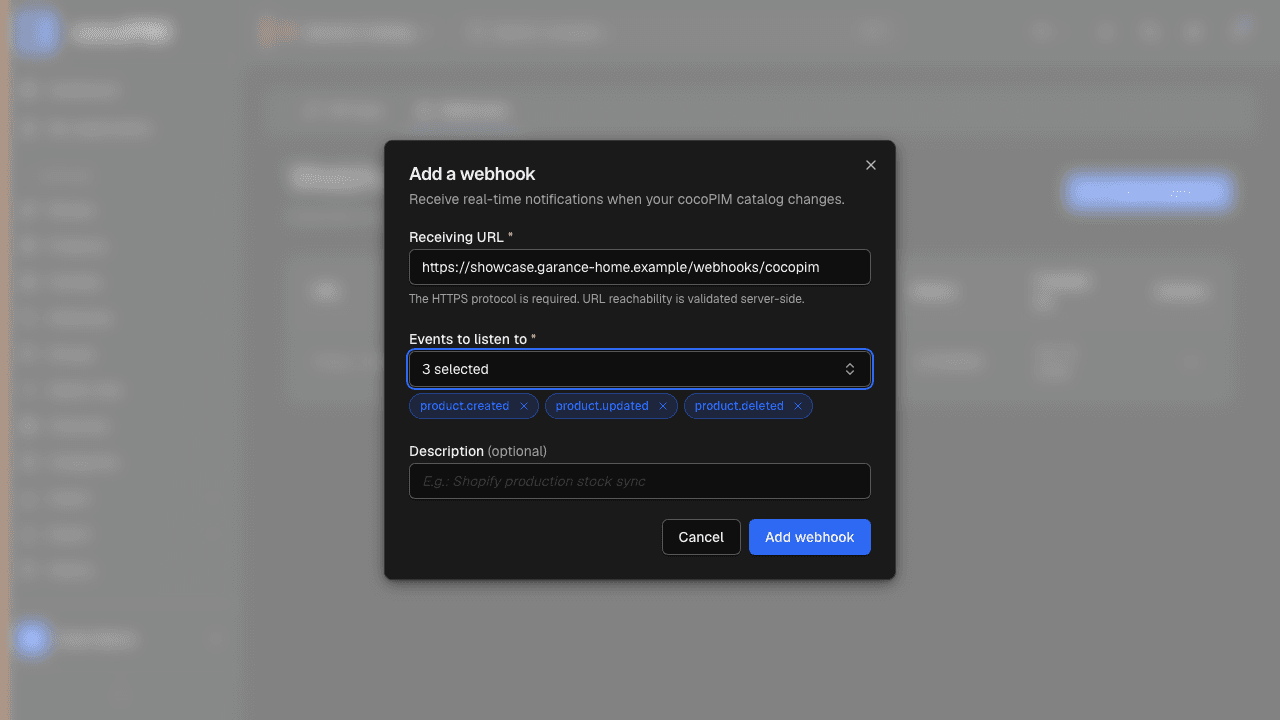
Task: Cancel the webhook creation
Action: pos(701,537)
